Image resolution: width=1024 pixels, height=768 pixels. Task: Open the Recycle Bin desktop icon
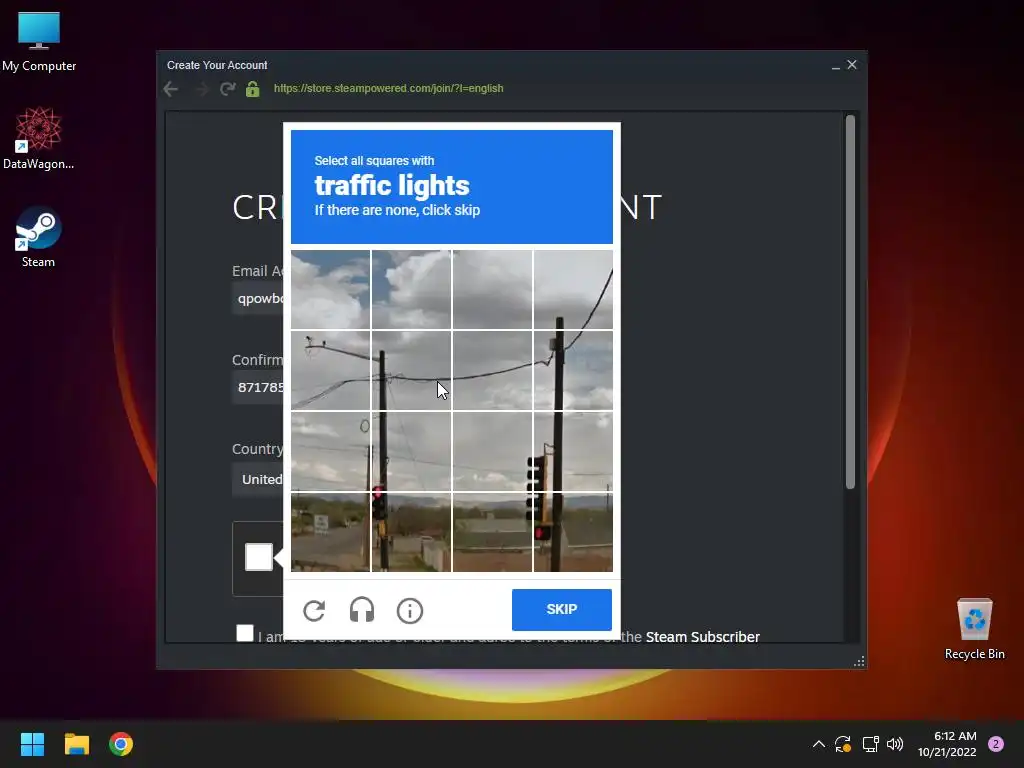(974, 629)
